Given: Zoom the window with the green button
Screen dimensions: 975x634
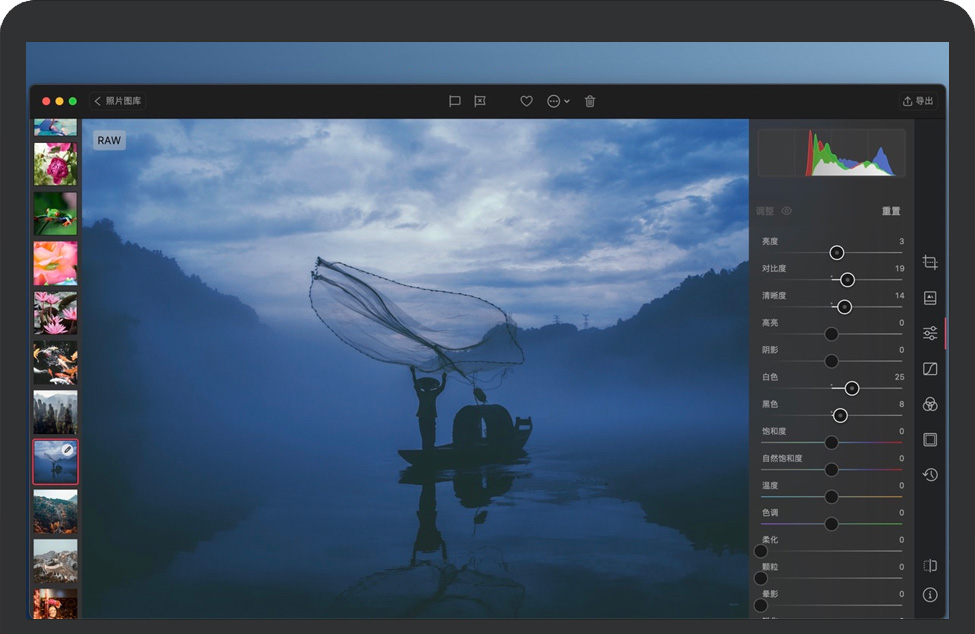Looking at the screenshot, I should [x=73, y=101].
